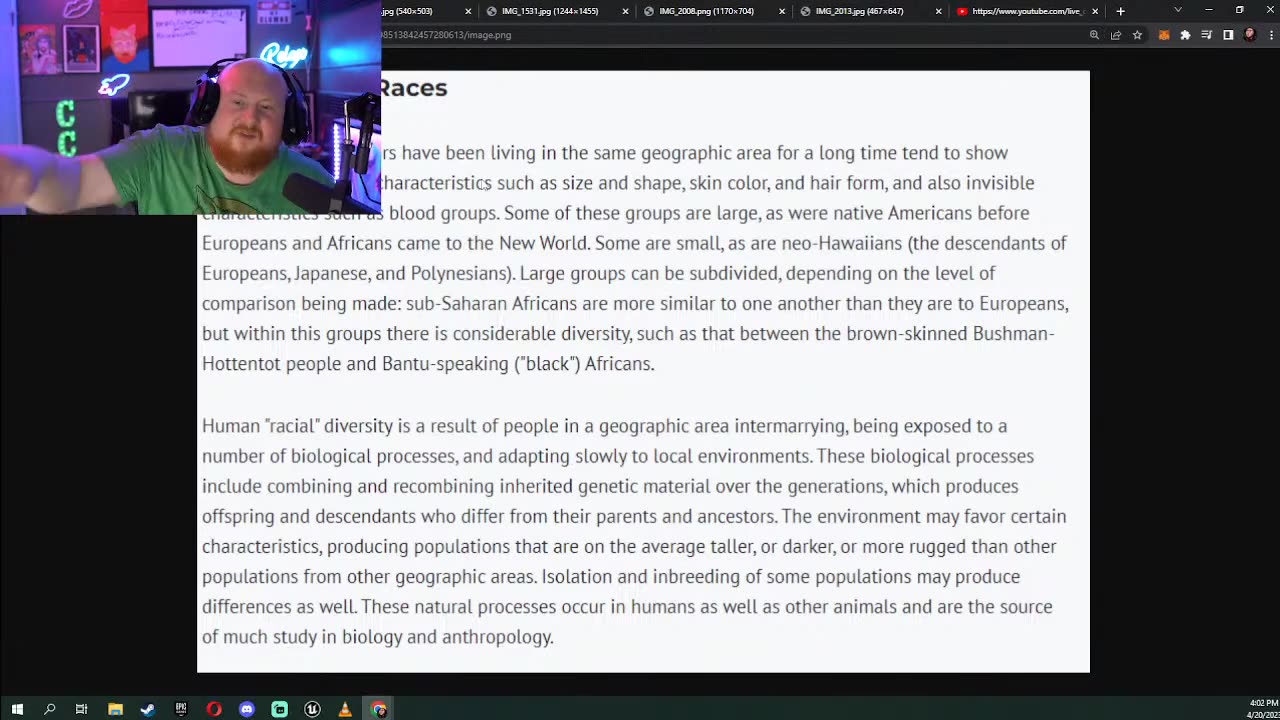
Task: Expand the tab search dropdown arrow
Action: click(1177, 10)
